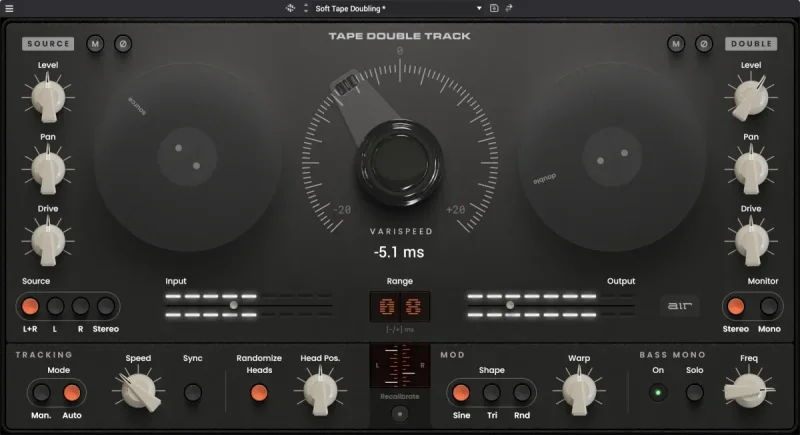Click the compare swap arrows icon
Viewport: 800px width, 435px height.
click(509, 8)
